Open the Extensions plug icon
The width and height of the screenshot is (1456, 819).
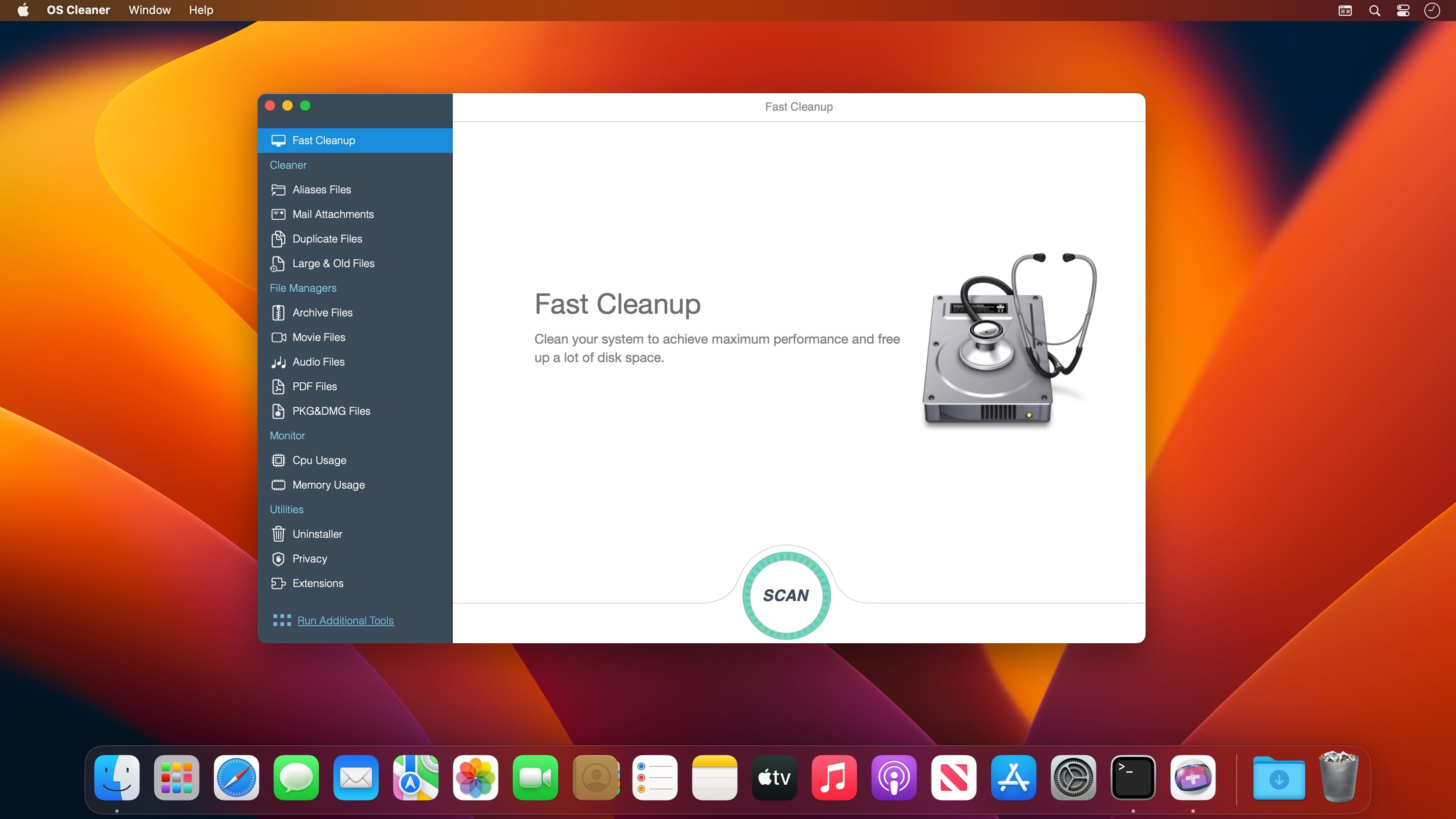pos(278,583)
